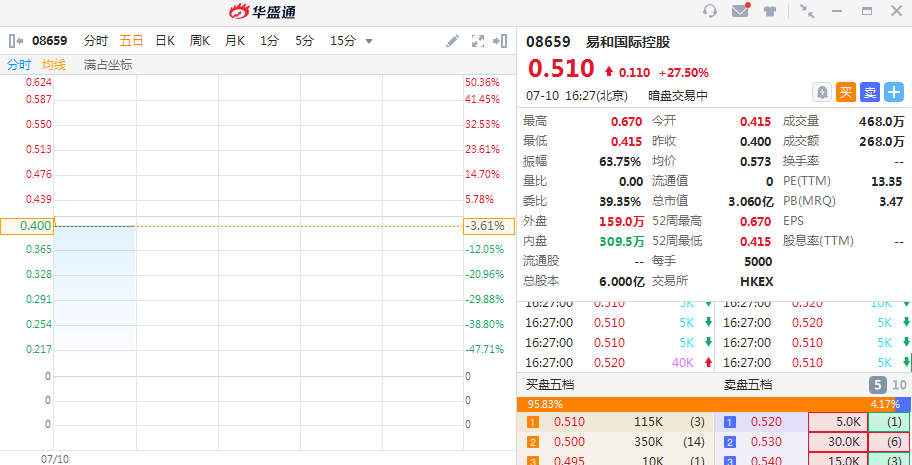Select the pencil drawing tool icon

coord(452,41)
